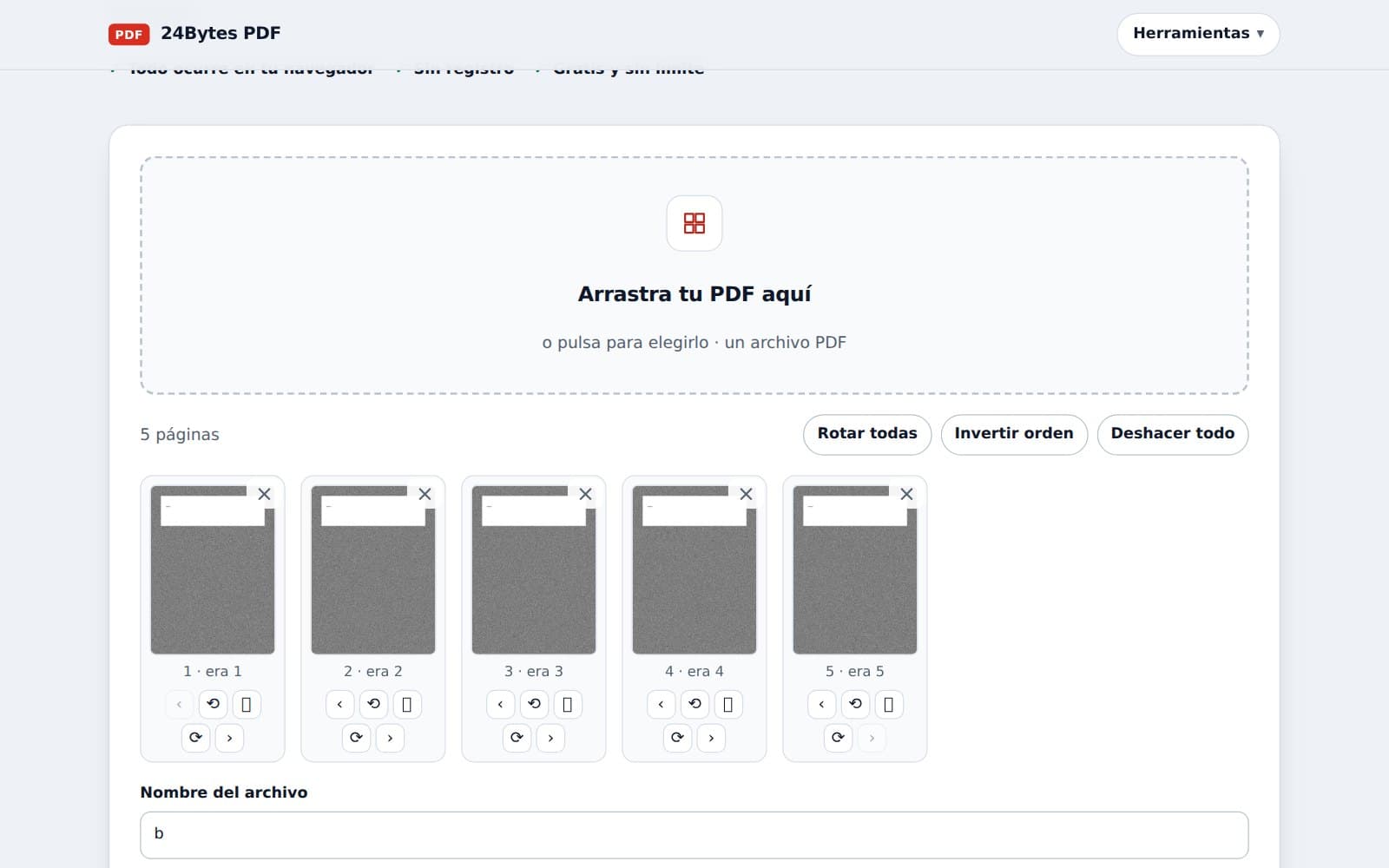
Task: Move page 5 to the left
Action: (821, 704)
